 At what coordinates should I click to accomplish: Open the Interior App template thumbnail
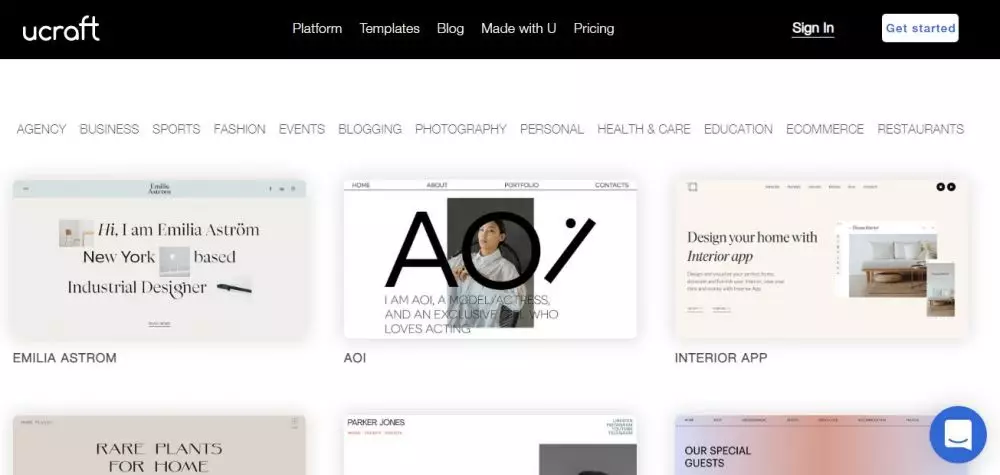point(820,259)
